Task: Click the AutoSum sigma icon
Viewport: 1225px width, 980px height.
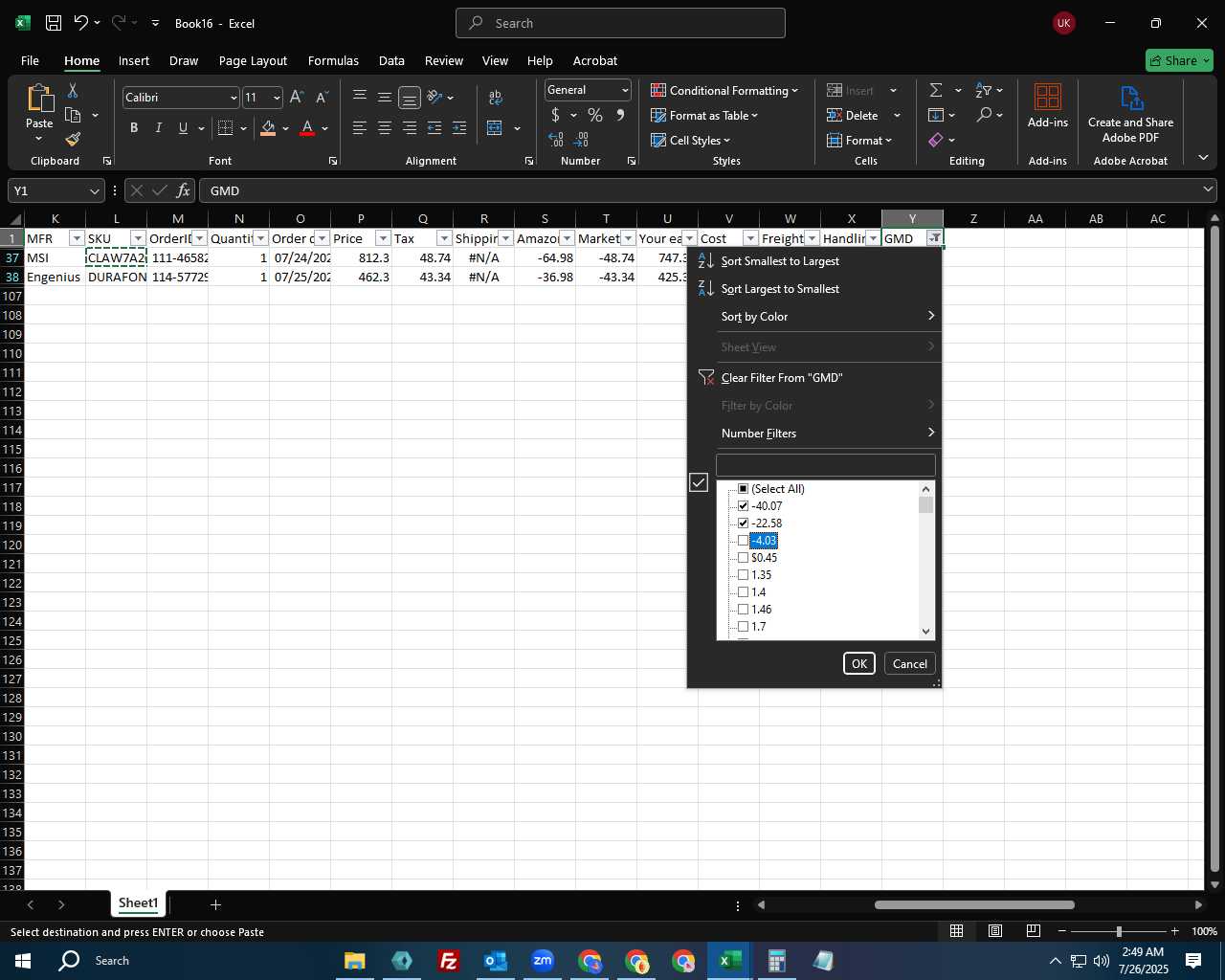Action: (936, 90)
